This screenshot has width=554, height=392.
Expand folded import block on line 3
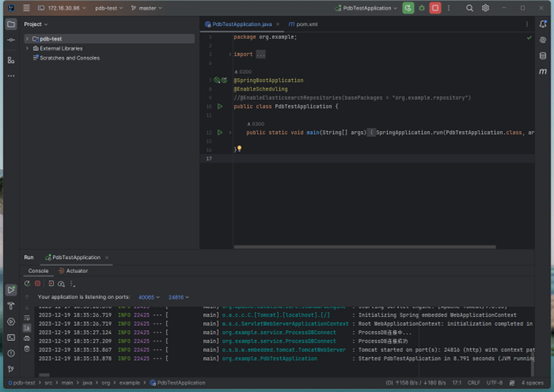(x=230, y=54)
